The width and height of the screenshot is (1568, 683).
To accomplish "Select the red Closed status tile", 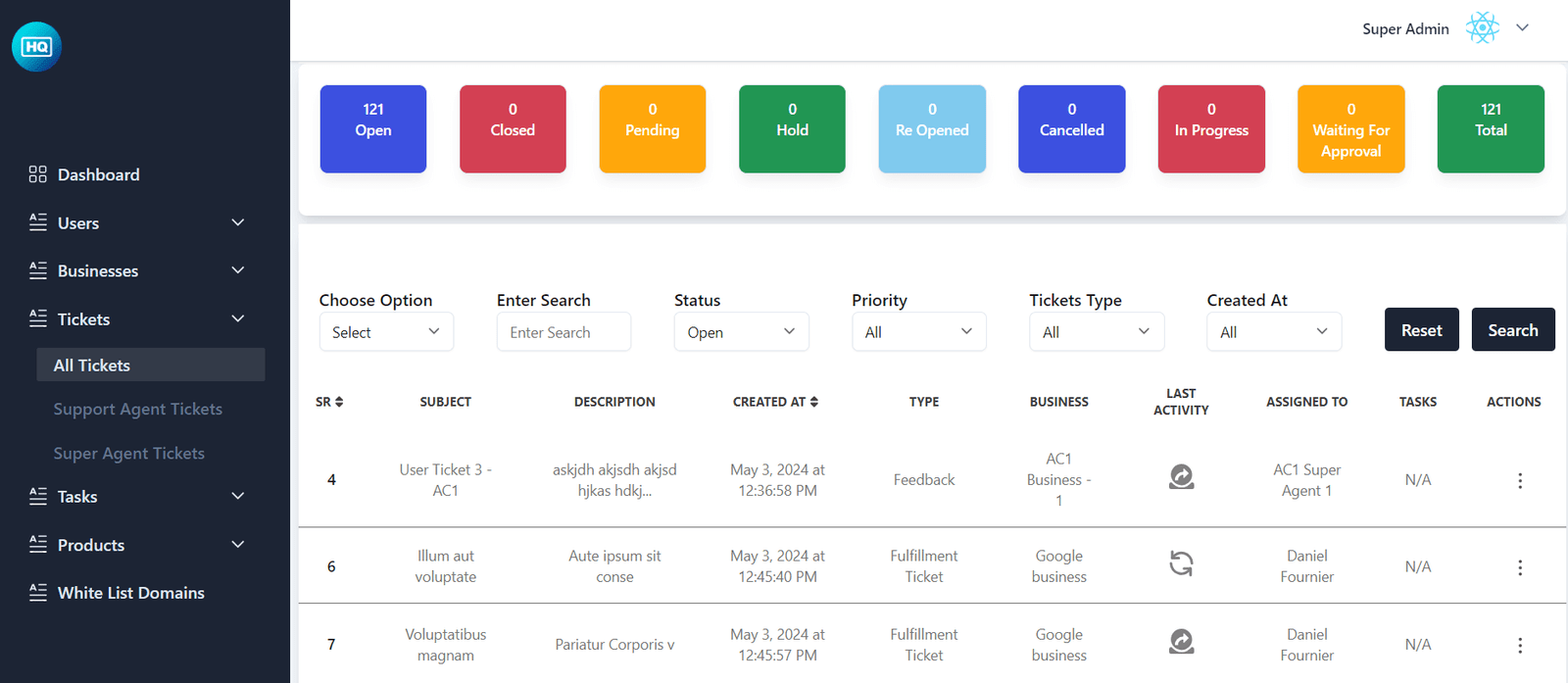I will (x=513, y=129).
